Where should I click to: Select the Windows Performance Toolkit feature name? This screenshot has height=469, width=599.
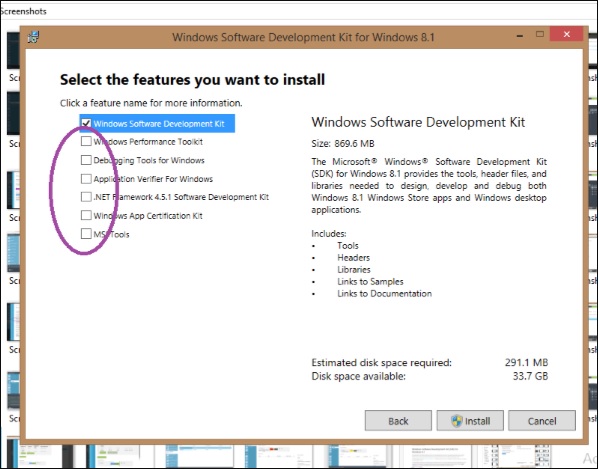pos(148,142)
